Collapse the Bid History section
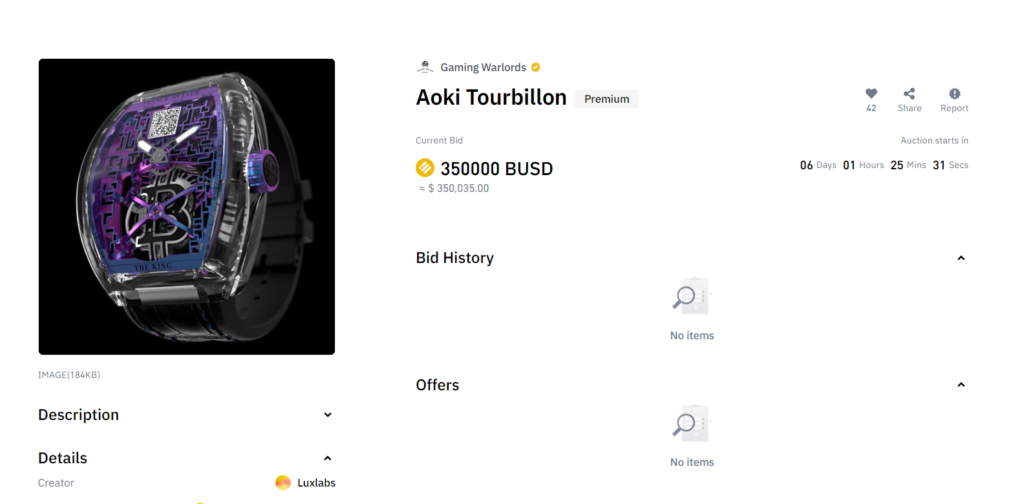 point(961,258)
